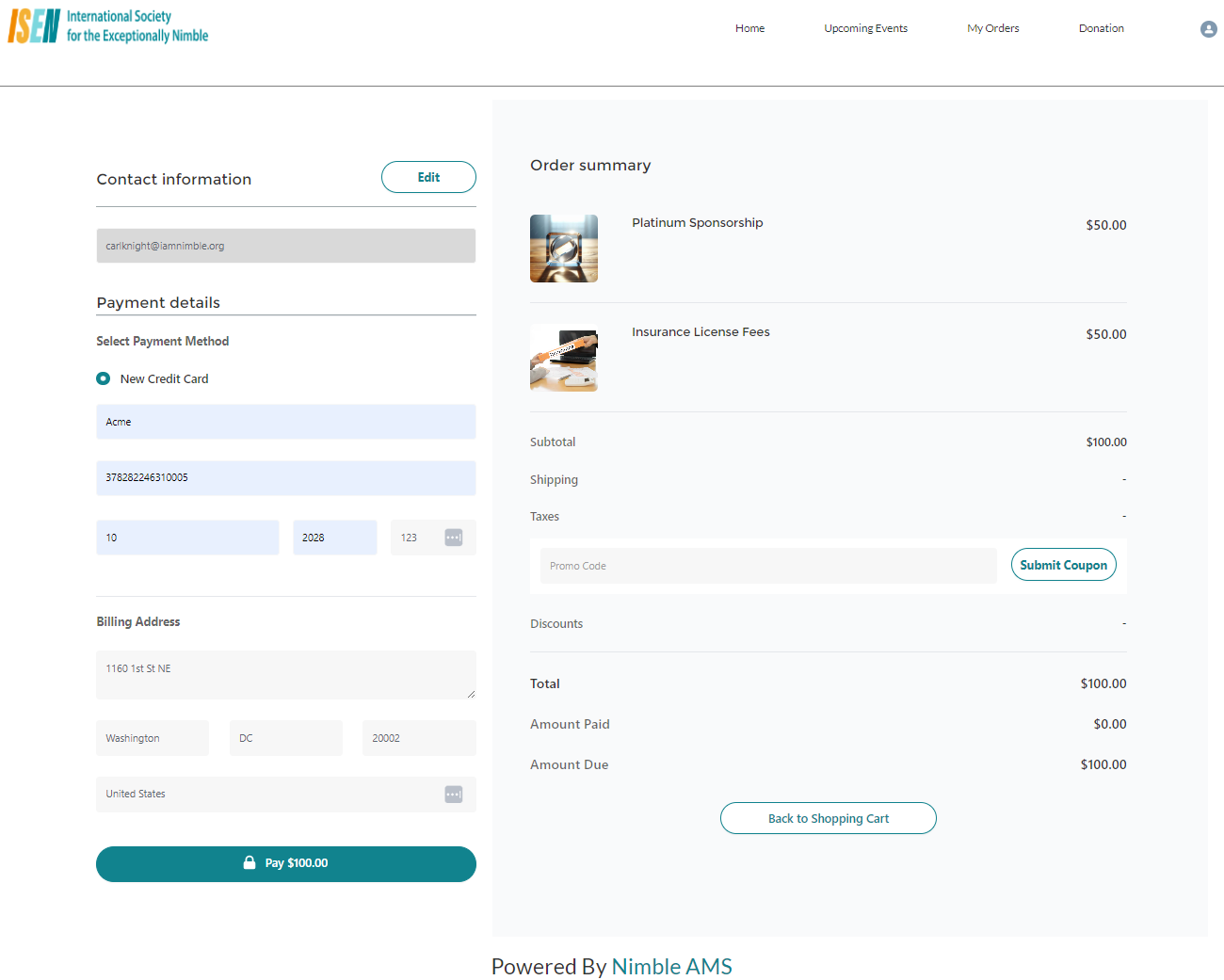The image size is (1224, 980).
Task: Open Upcoming Events in navigation
Action: coord(865,28)
